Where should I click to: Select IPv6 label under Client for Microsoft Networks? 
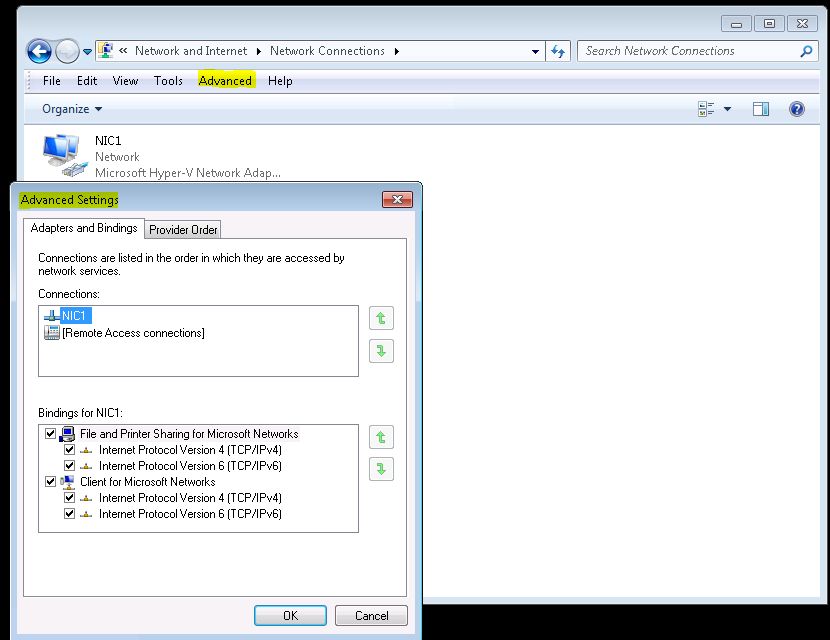pyautogui.click(x=190, y=513)
